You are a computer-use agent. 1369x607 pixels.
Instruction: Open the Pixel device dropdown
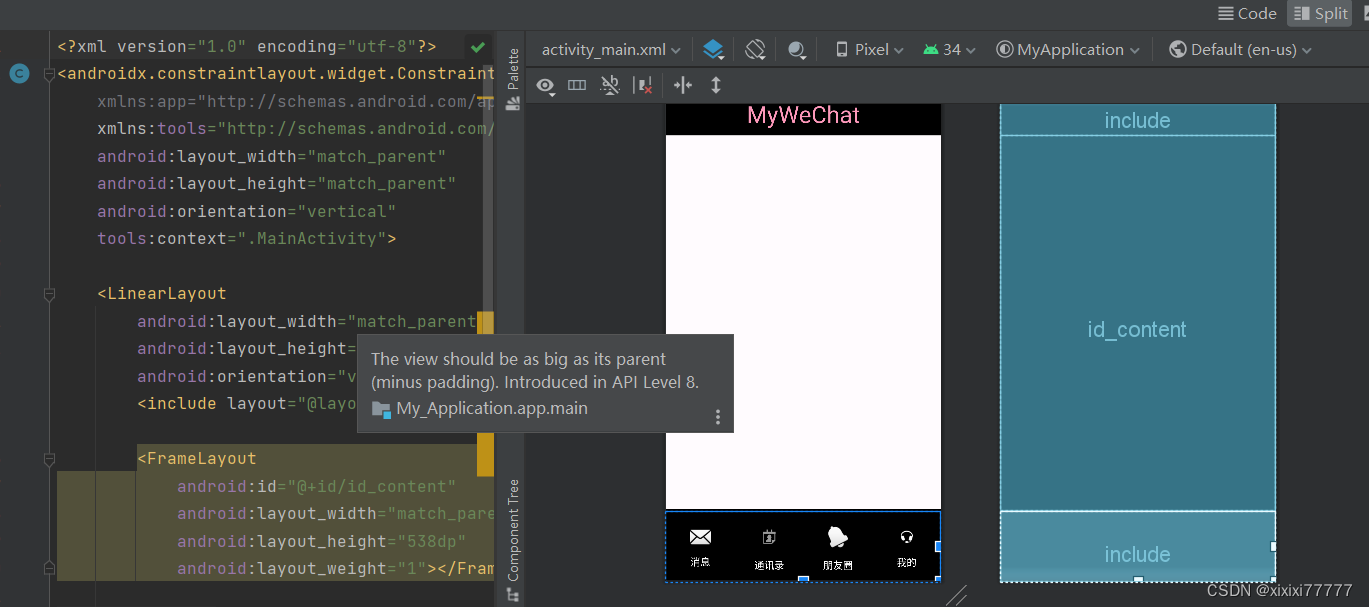click(x=868, y=49)
